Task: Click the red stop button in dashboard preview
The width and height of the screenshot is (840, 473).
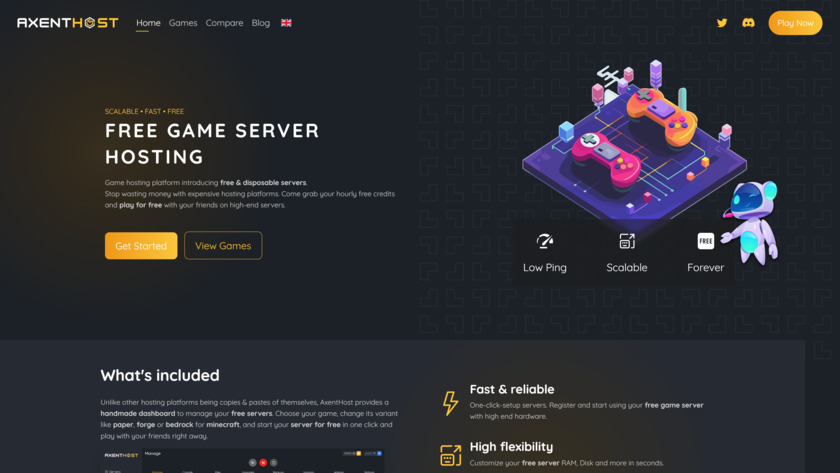Action: 263,462
